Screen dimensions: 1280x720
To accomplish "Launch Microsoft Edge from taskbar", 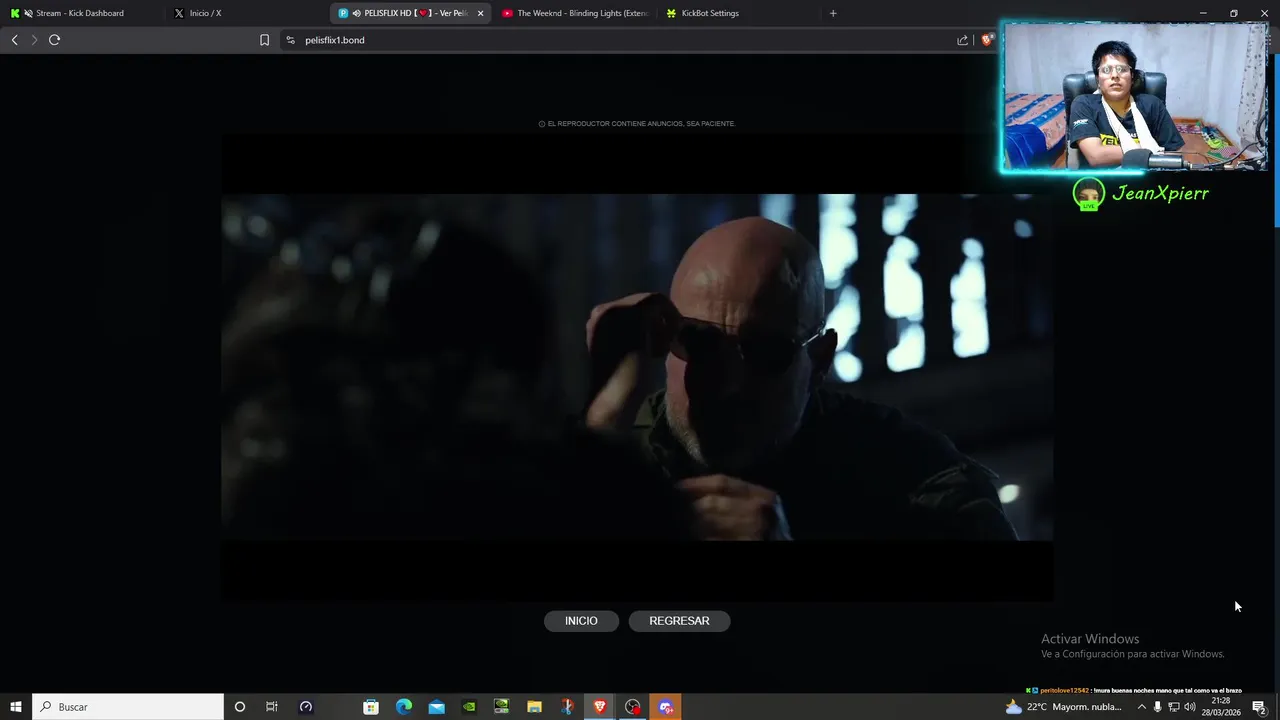I will point(404,707).
